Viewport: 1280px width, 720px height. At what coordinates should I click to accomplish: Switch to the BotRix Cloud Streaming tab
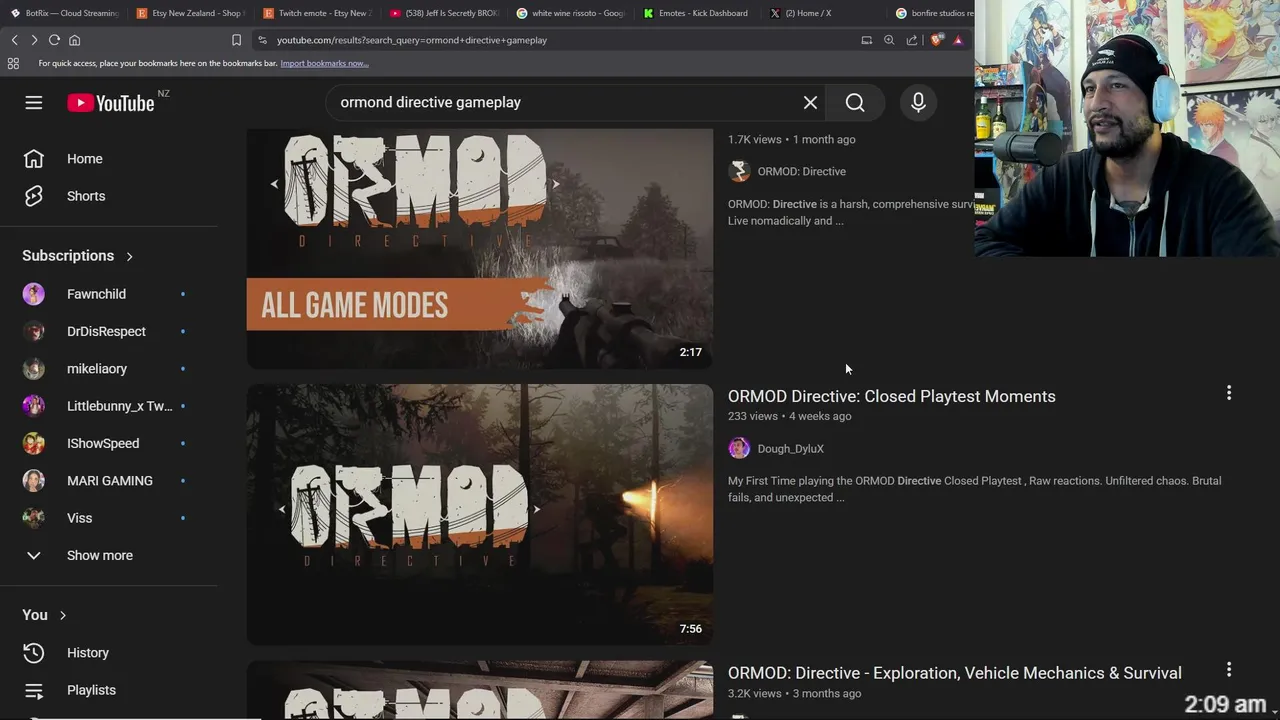click(x=64, y=13)
